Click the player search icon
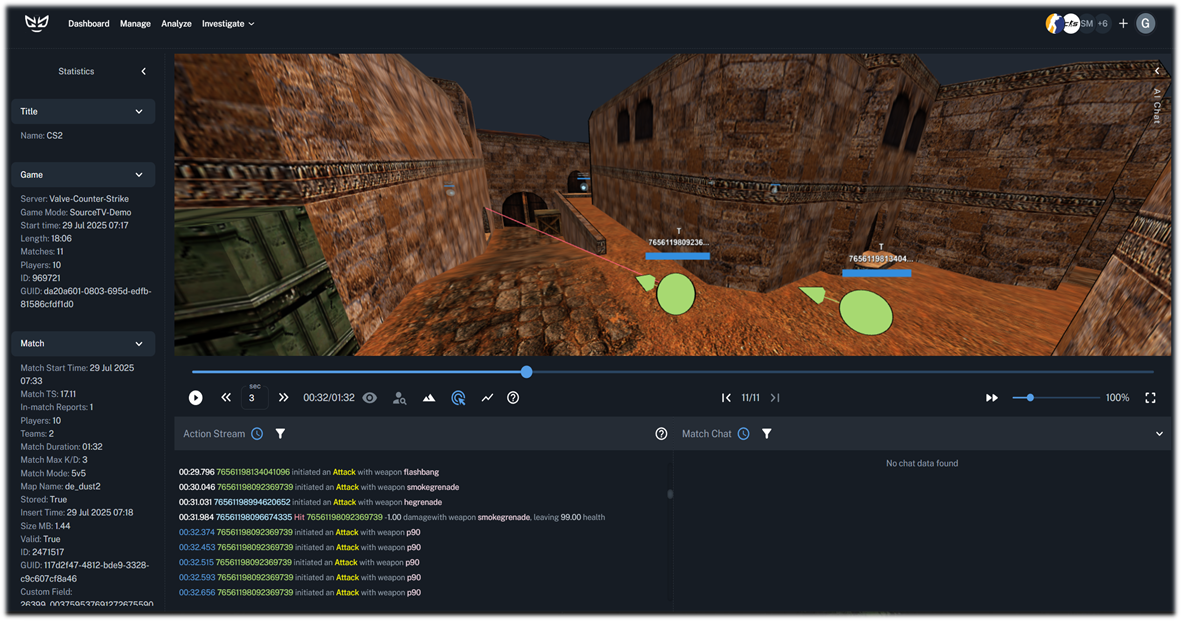Screen dimensions: 1181x621 [x=399, y=398]
